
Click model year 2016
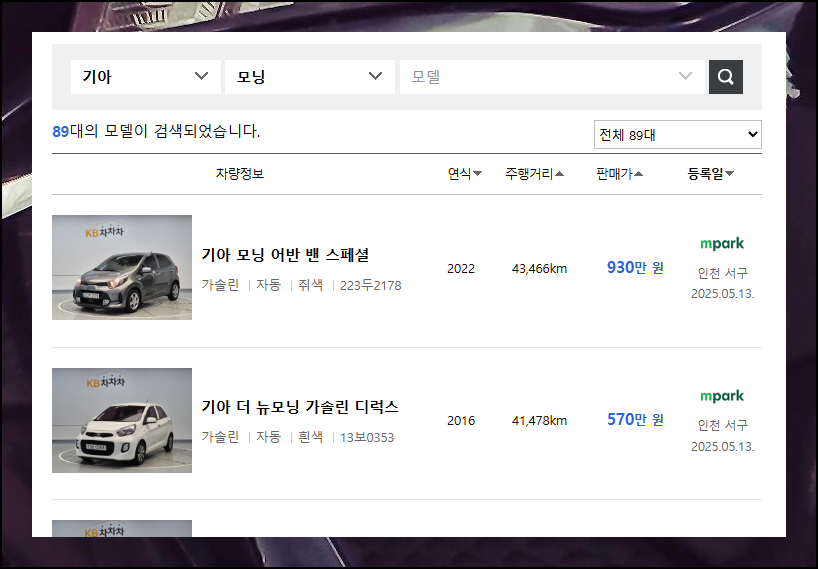(461, 420)
